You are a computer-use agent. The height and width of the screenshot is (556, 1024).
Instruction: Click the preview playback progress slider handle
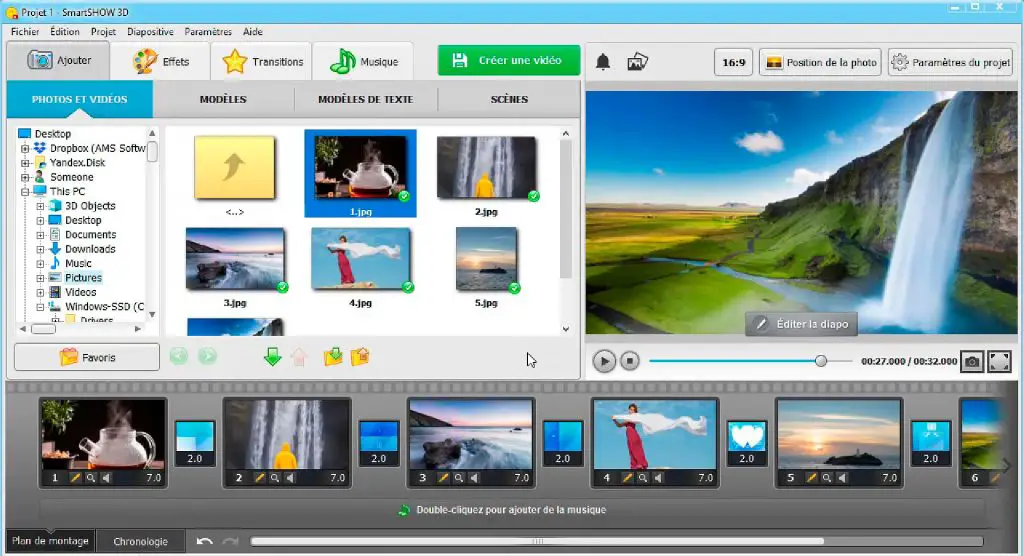click(821, 361)
